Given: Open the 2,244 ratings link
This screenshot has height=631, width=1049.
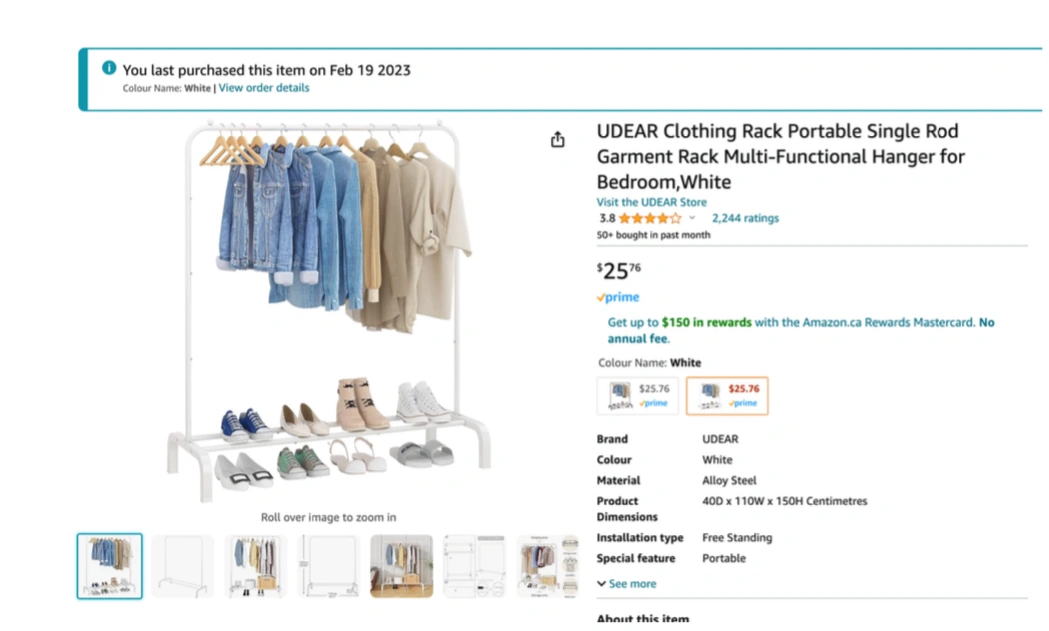Looking at the screenshot, I should (745, 218).
